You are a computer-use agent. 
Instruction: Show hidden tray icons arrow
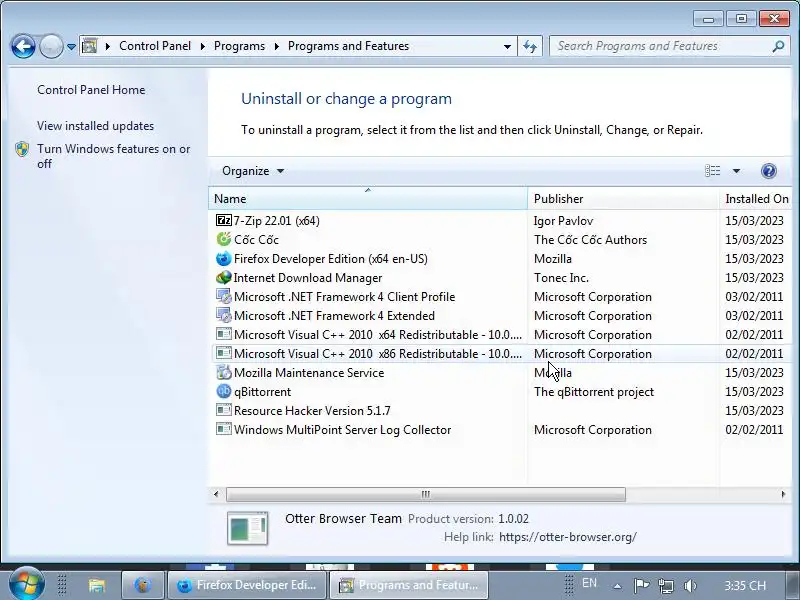click(617, 586)
